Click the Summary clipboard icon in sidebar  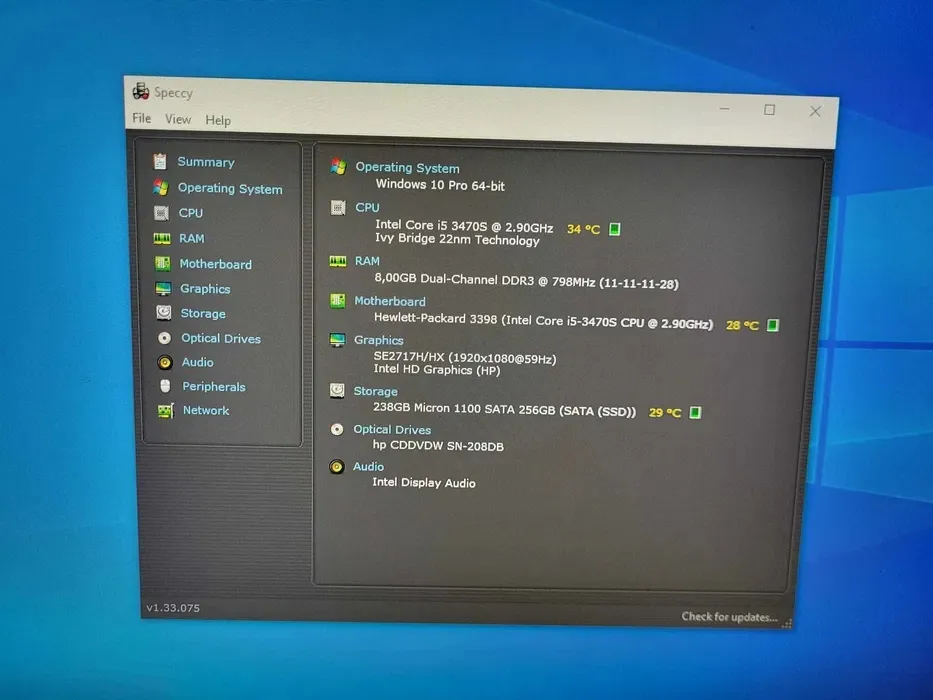[159, 161]
